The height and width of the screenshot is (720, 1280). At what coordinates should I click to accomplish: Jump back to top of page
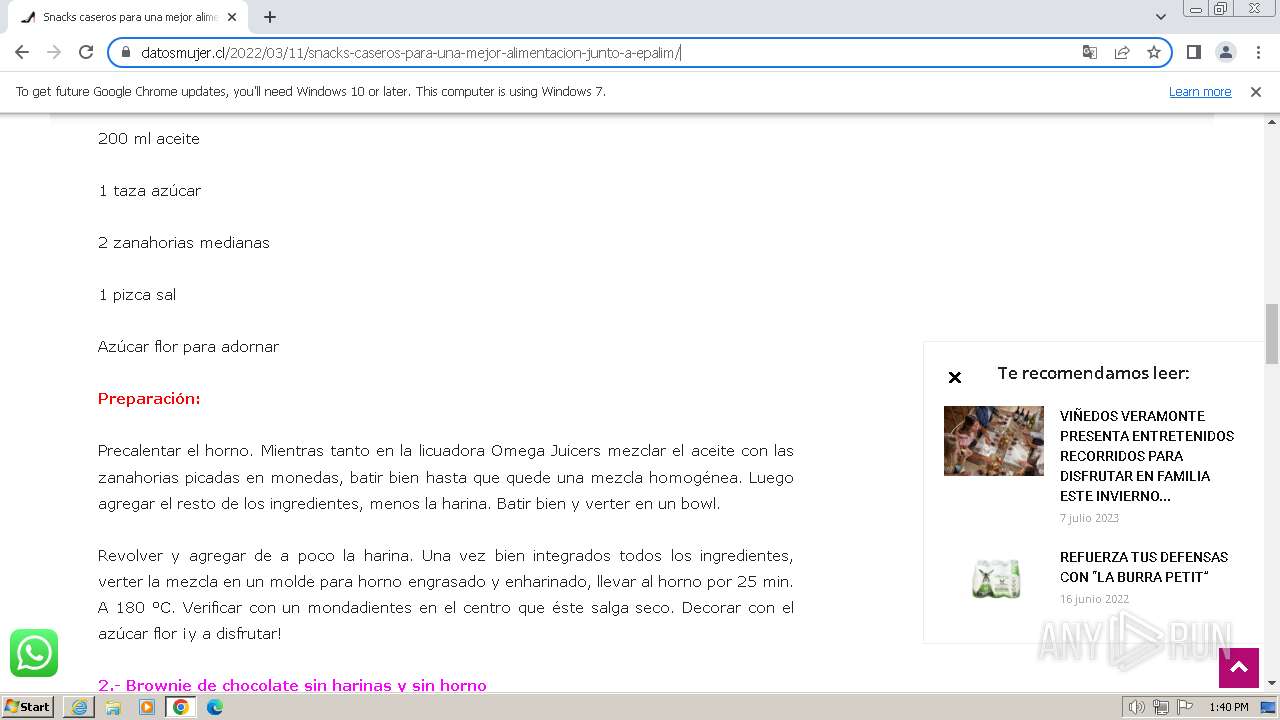[x=1238, y=668]
